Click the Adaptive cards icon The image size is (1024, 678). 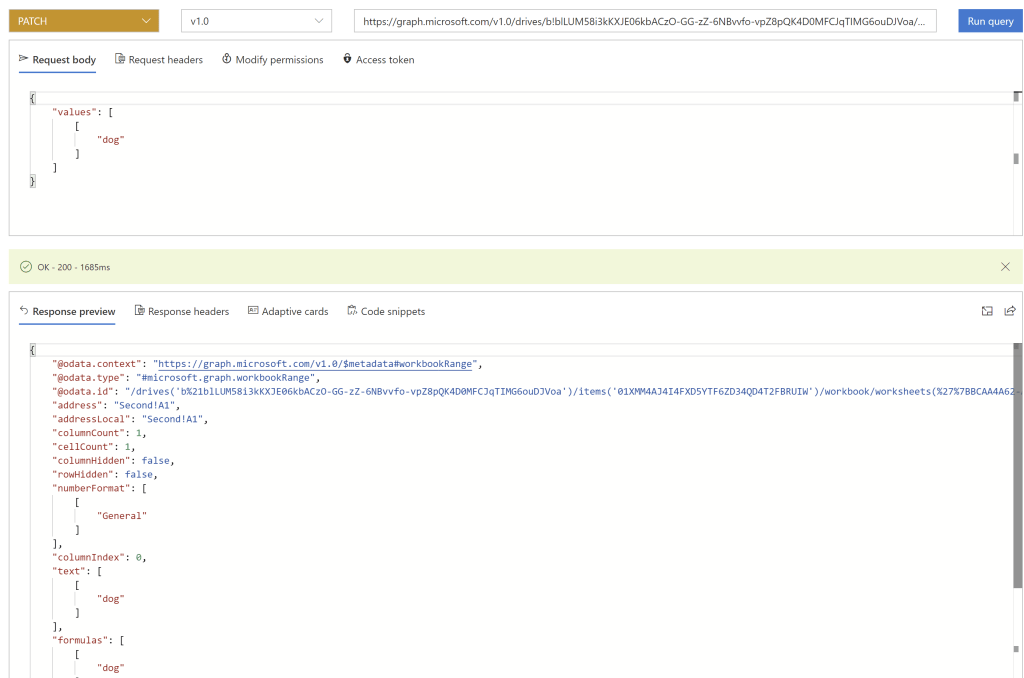pos(253,311)
